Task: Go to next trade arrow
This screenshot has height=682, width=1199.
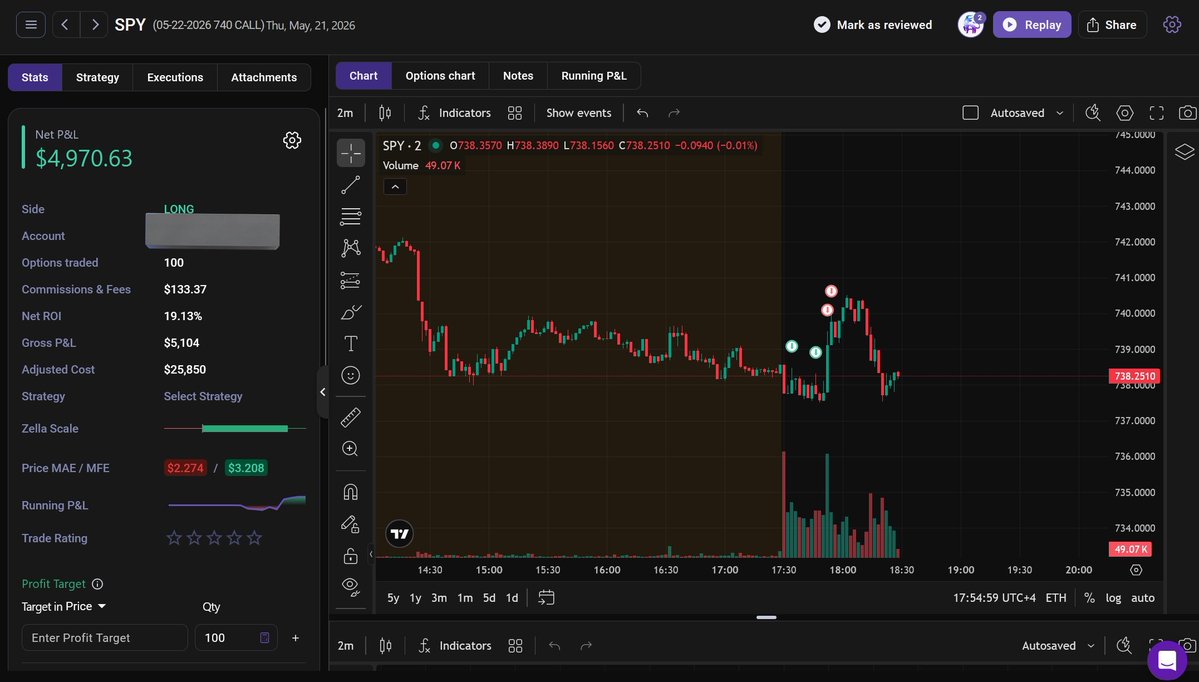Action: click(94, 25)
